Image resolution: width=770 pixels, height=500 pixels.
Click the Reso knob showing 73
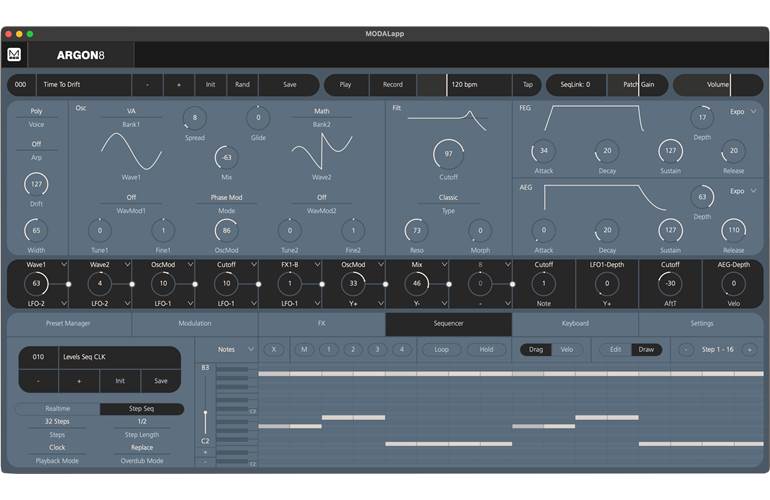coord(416,230)
